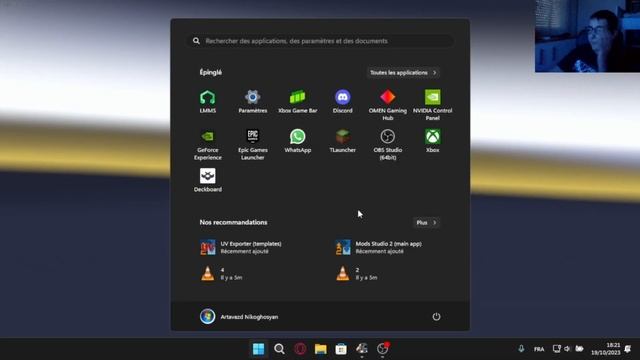
Task: Switch FRA input language
Action: pos(539,349)
